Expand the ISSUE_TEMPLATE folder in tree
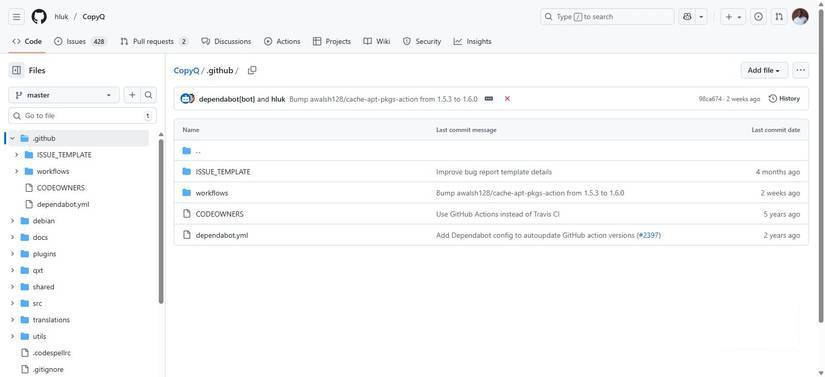The width and height of the screenshot is (825, 377). coord(16,155)
